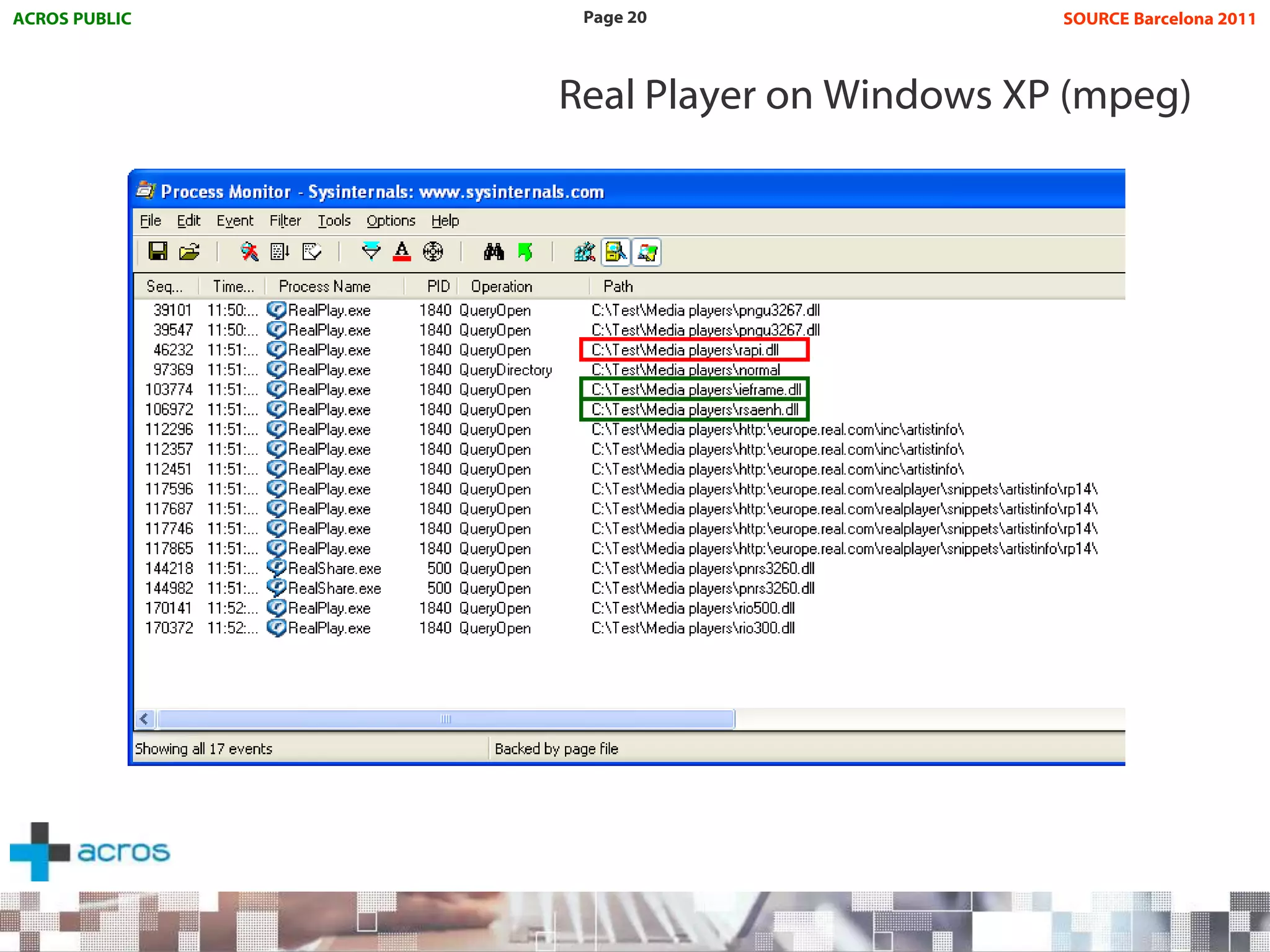1270x952 pixels.
Task: Toggle Show Registry Activity icon
Action: [x=585, y=252]
